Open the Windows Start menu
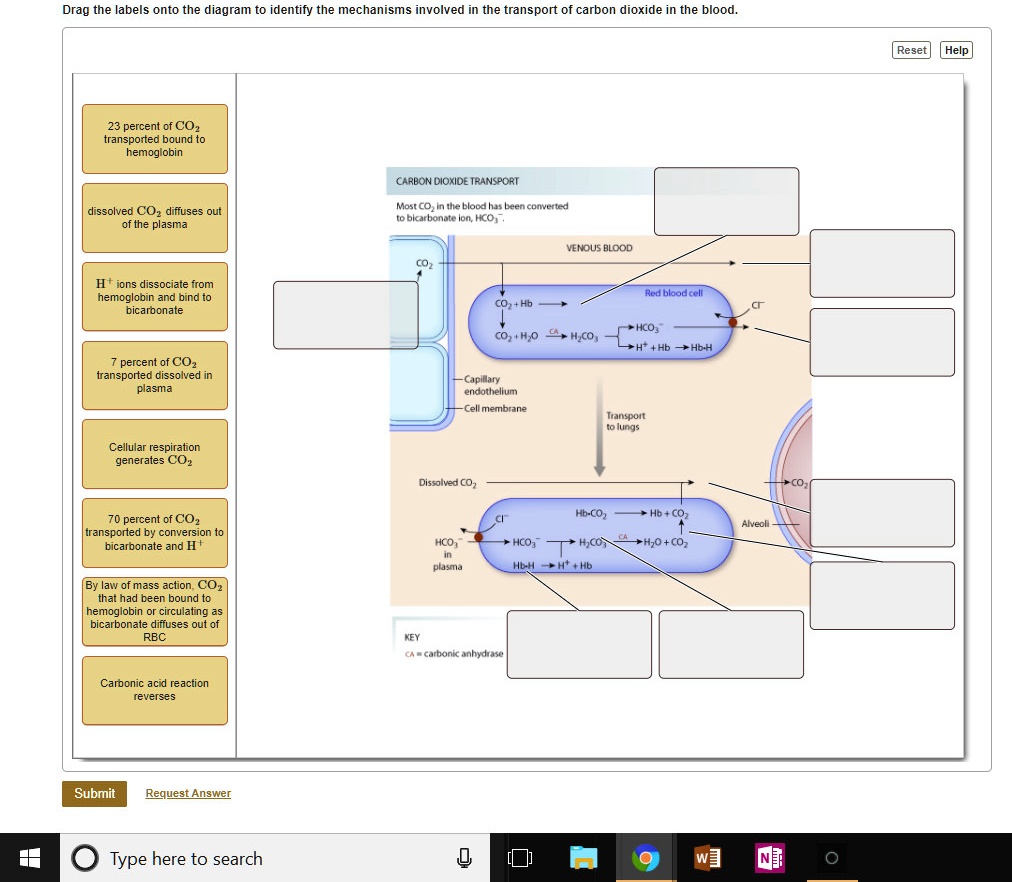This screenshot has height=882, width=1012. 29,858
